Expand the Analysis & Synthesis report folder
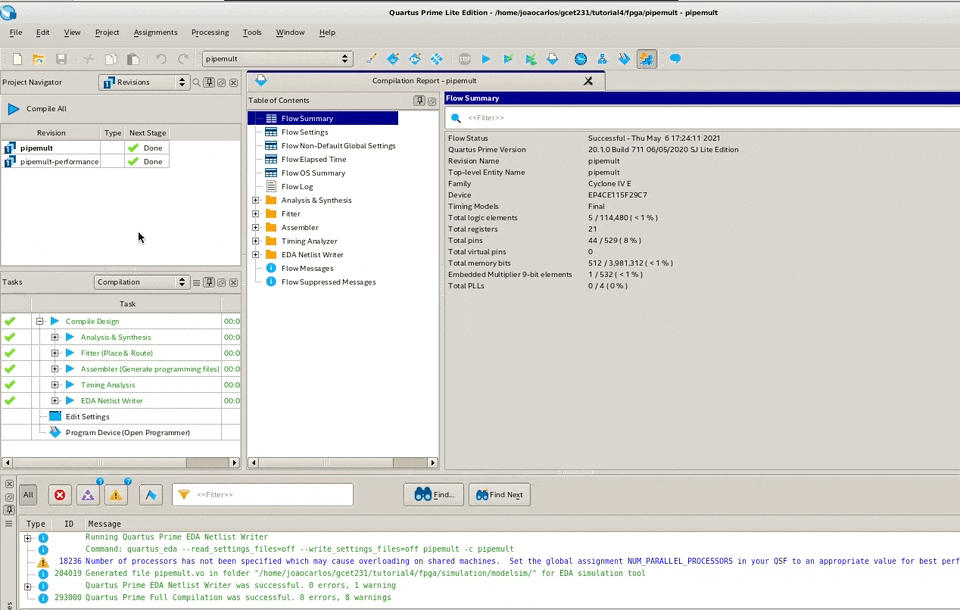This screenshot has height=610, width=960. pyautogui.click(x=256, y=200)
